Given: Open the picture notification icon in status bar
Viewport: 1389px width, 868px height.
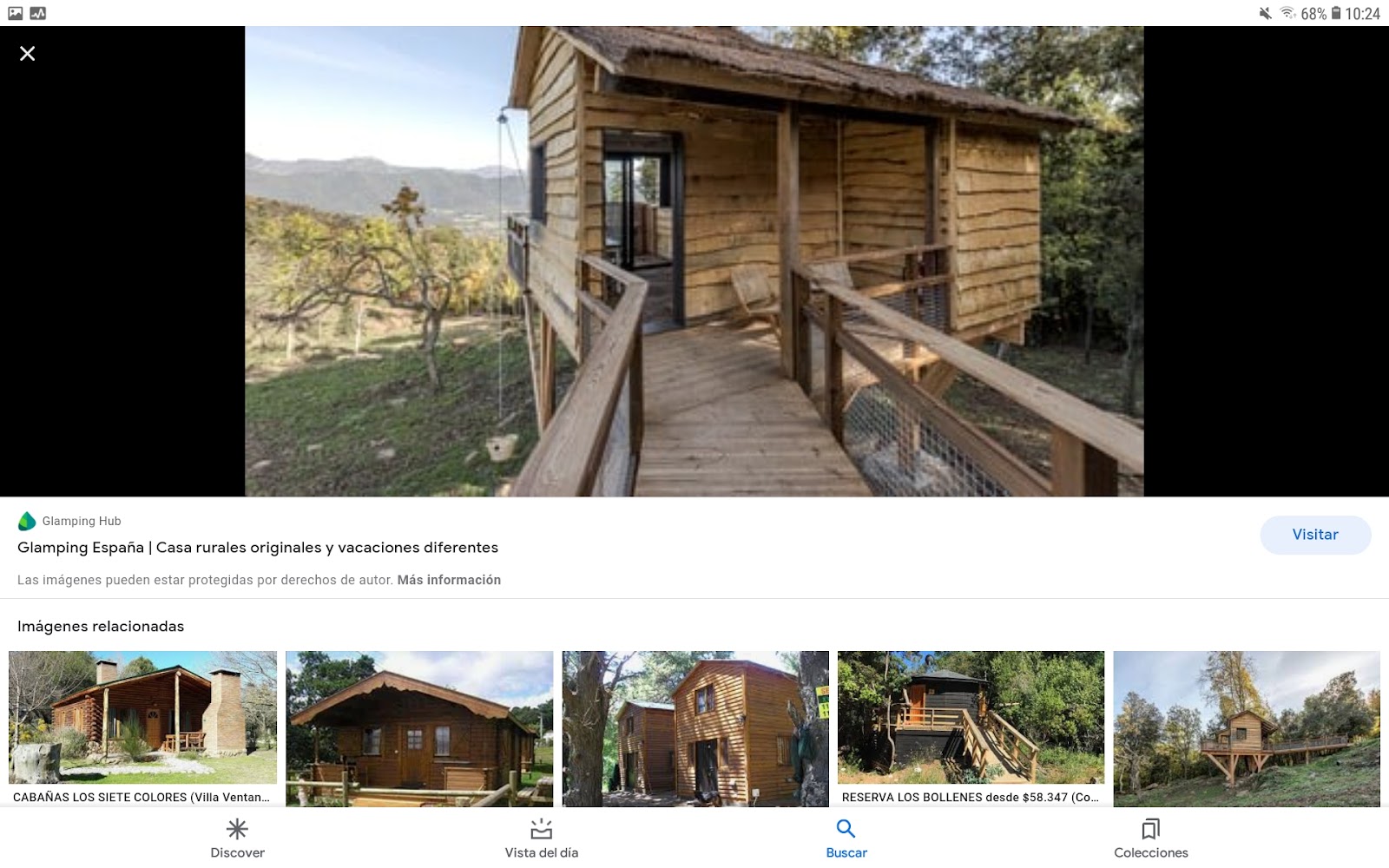Looking at the screenshot, I should tap(16, 13).
